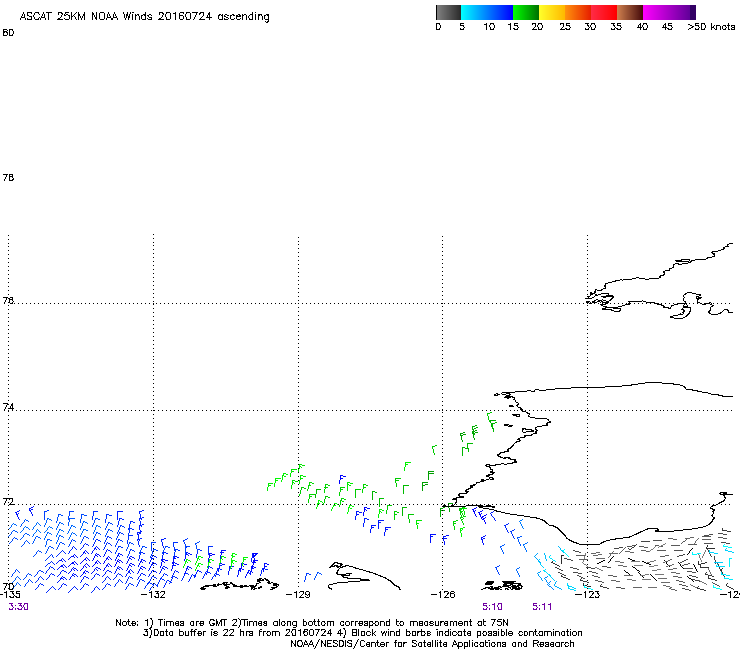This screenshot has width=740, height=650.
Task: Click the purple time stamp '3:30'
Action: pos(18,607)
